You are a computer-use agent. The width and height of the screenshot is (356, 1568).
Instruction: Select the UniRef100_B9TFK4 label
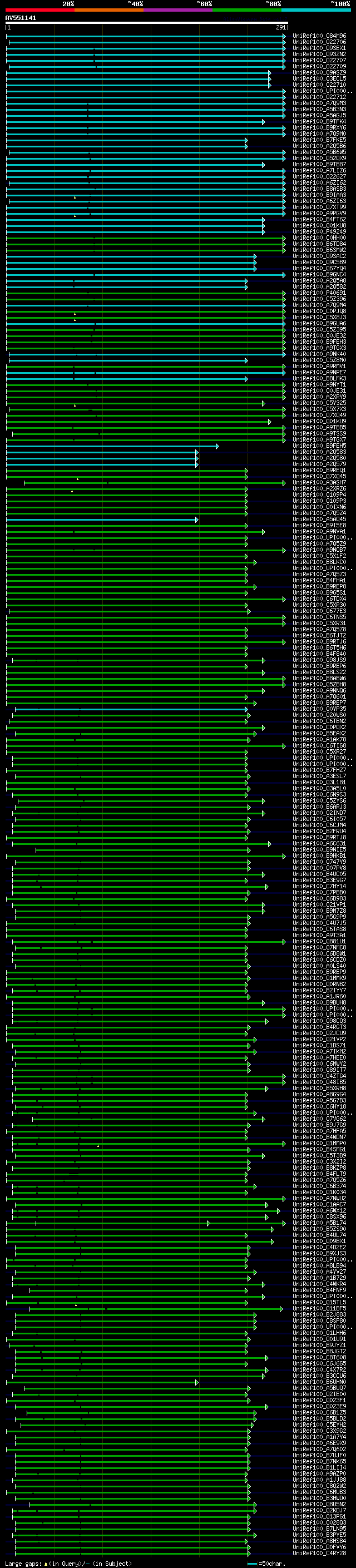click(x=319, y=122)
